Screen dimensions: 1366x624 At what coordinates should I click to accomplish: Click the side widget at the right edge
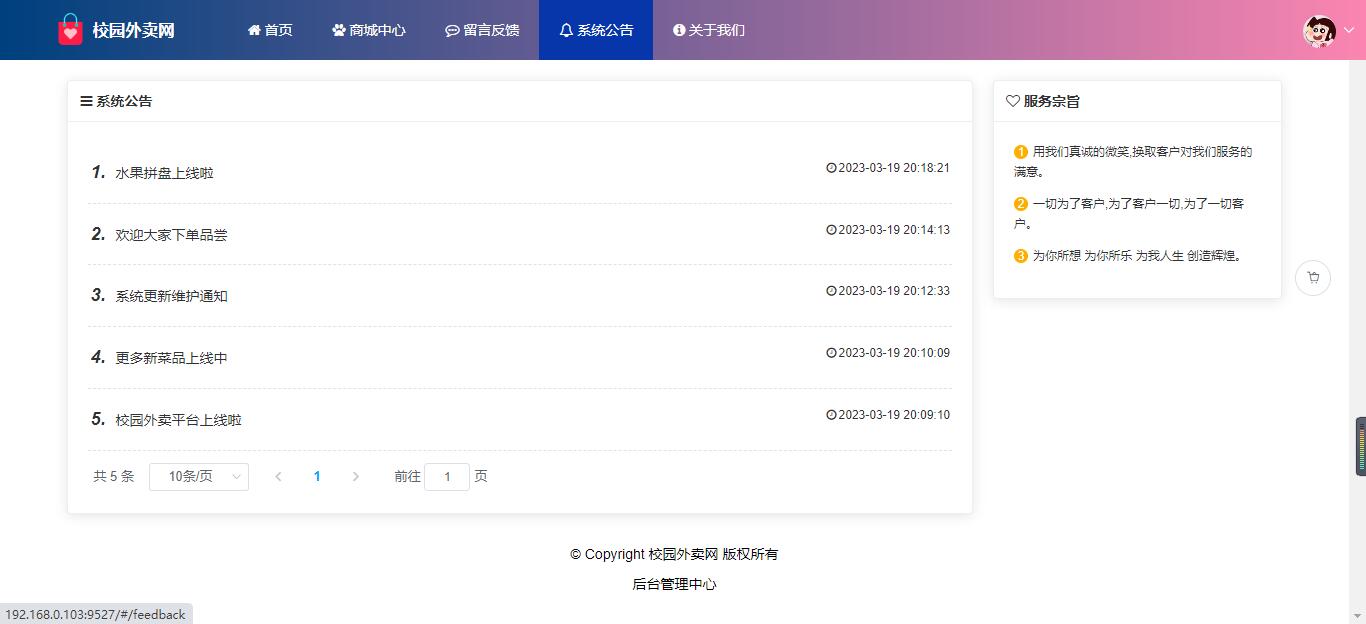1361,446
